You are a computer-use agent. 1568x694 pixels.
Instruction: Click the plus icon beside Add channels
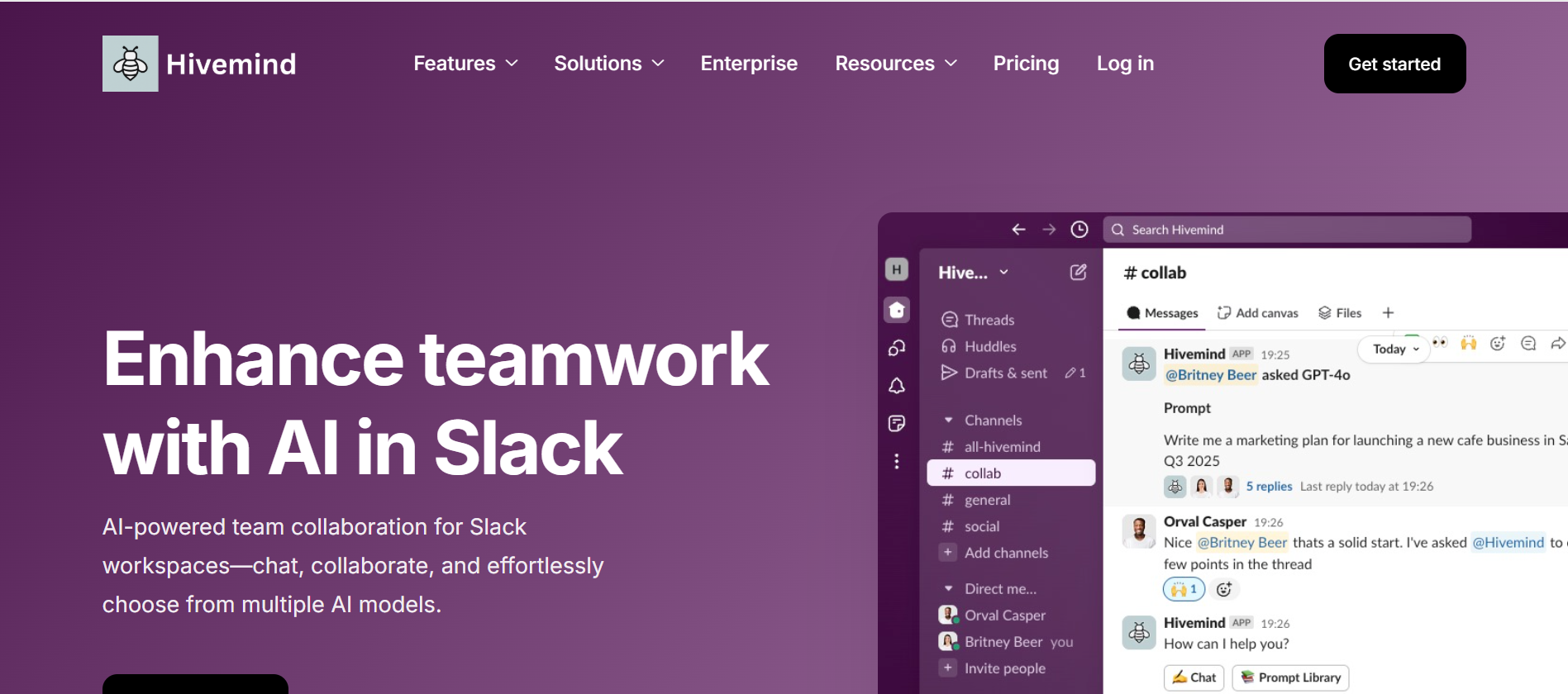(x=948, y=552)
